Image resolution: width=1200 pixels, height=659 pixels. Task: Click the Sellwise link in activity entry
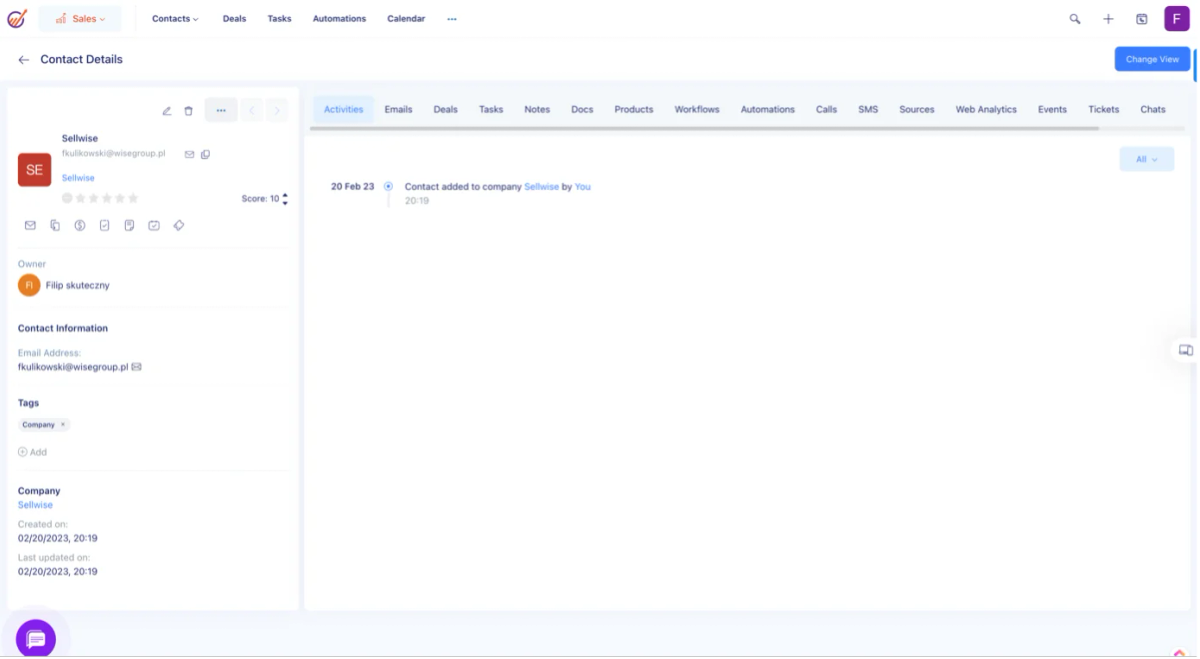(542, 187)
